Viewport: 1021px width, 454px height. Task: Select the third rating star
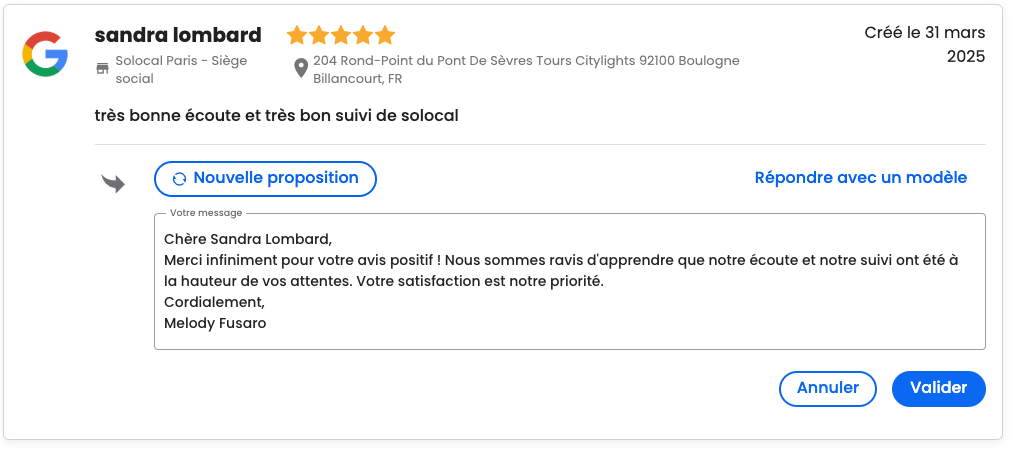(x=341, y=35)
